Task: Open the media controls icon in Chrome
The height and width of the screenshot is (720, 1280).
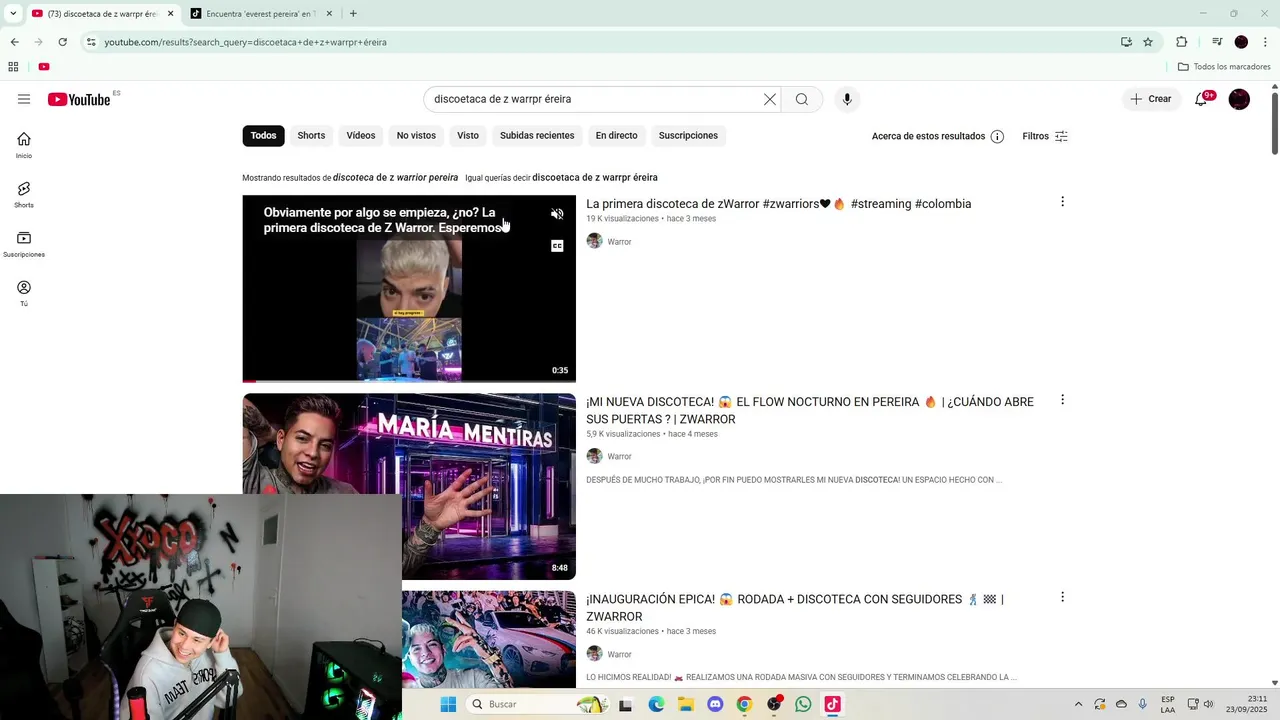Action: (x=1217, y=42)
